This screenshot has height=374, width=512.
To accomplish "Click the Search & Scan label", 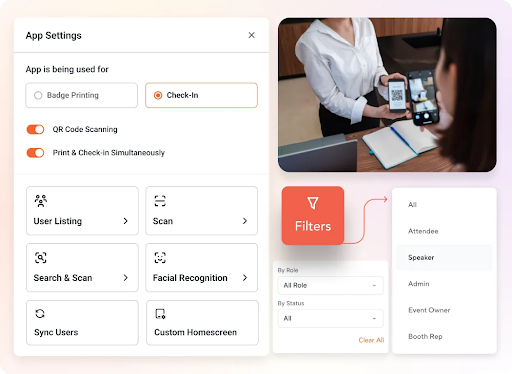I will point(63,278).
